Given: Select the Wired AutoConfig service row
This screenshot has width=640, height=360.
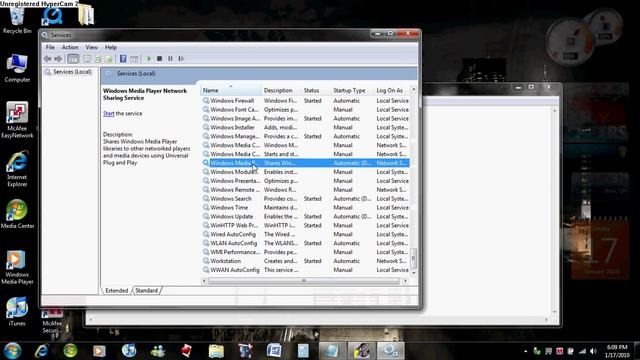Looking at the screenshot, I should 305,234.
